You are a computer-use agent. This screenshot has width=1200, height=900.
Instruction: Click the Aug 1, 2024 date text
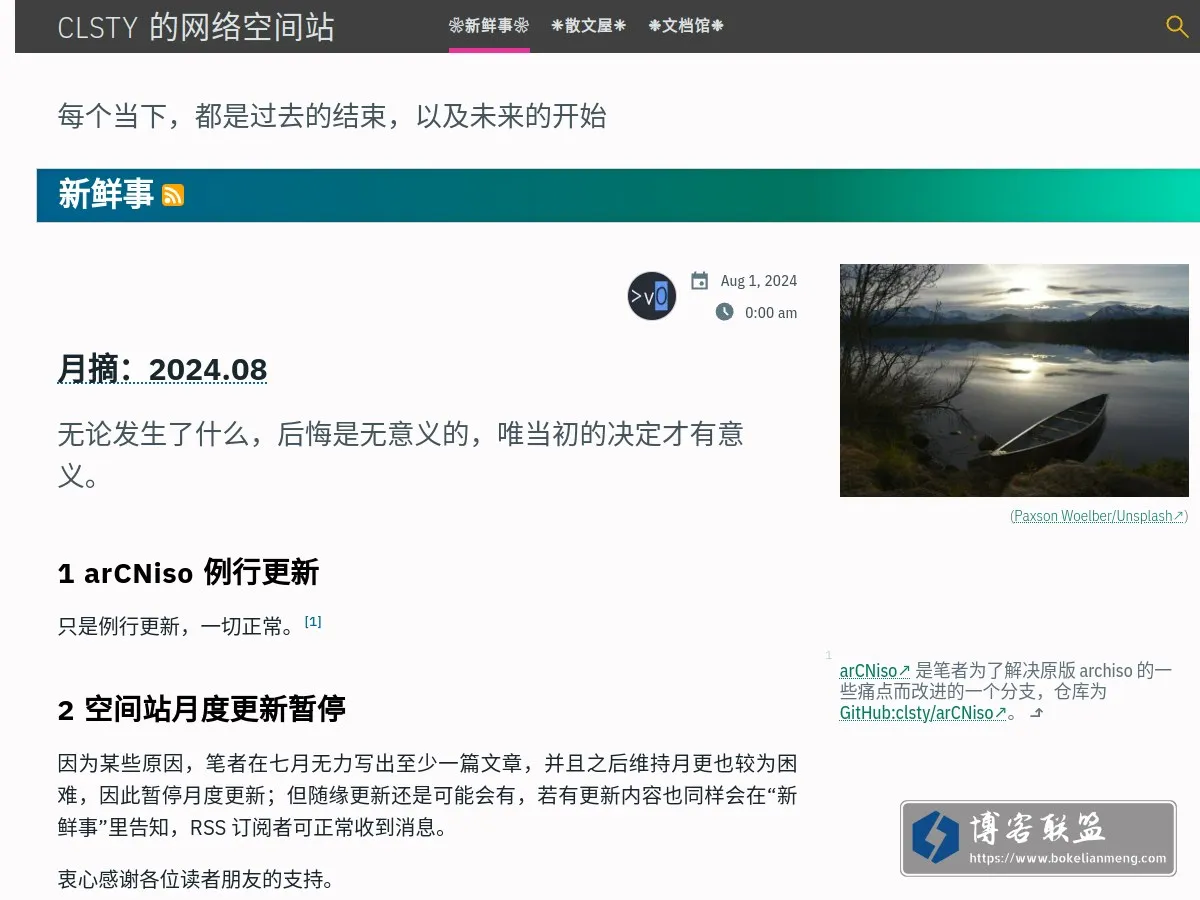pyautogui.click(x=759, y=281)
